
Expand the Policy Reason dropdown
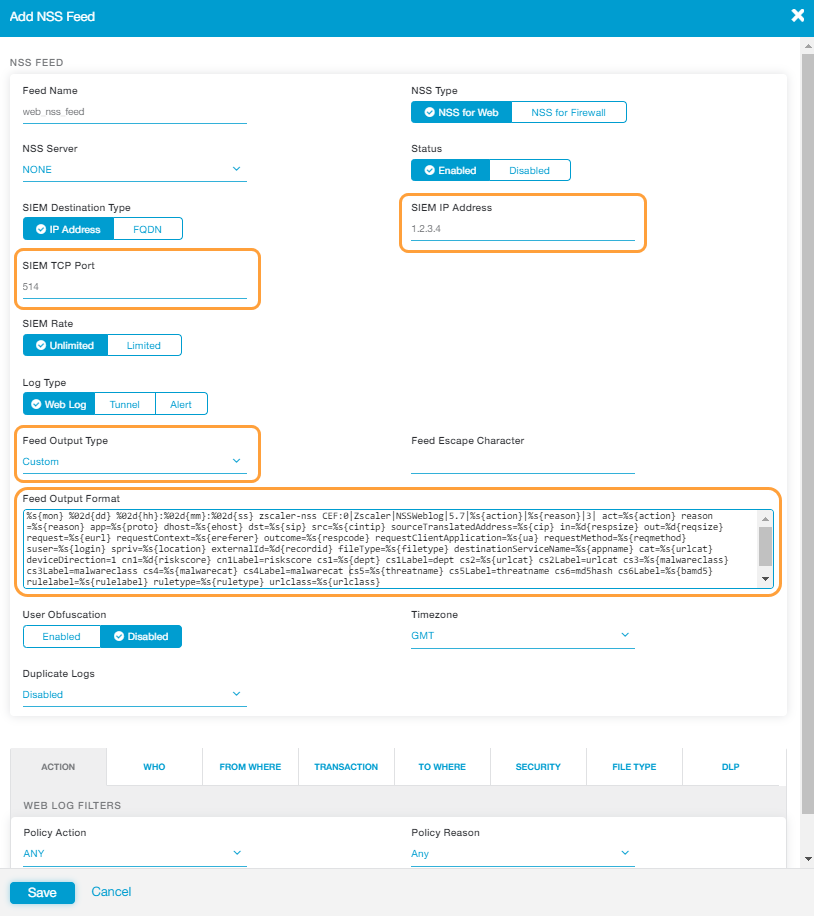522,853
